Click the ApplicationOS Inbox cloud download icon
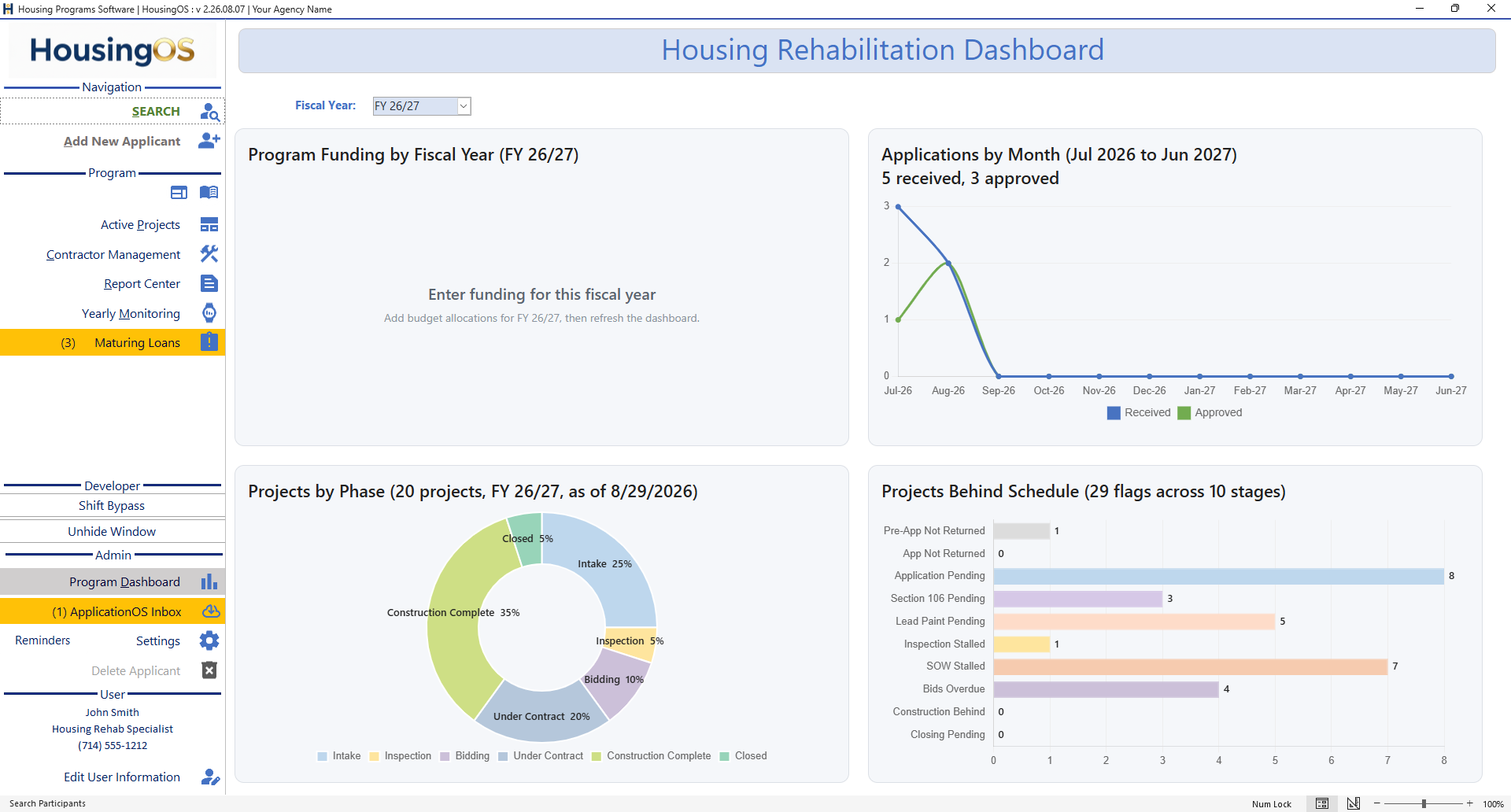This screenshot has width=1511, height=812. pos(211,611)
